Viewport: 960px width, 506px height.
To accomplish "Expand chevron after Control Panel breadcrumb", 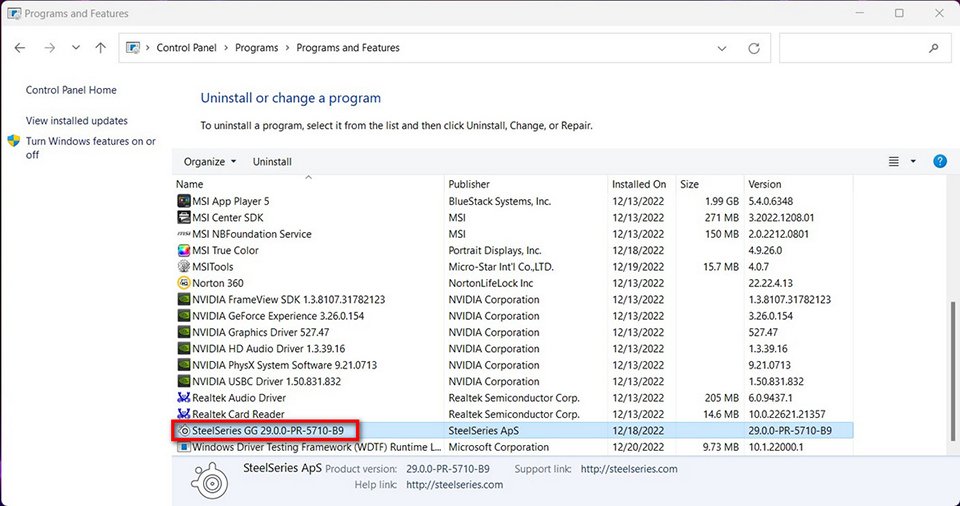I will 226,48.
